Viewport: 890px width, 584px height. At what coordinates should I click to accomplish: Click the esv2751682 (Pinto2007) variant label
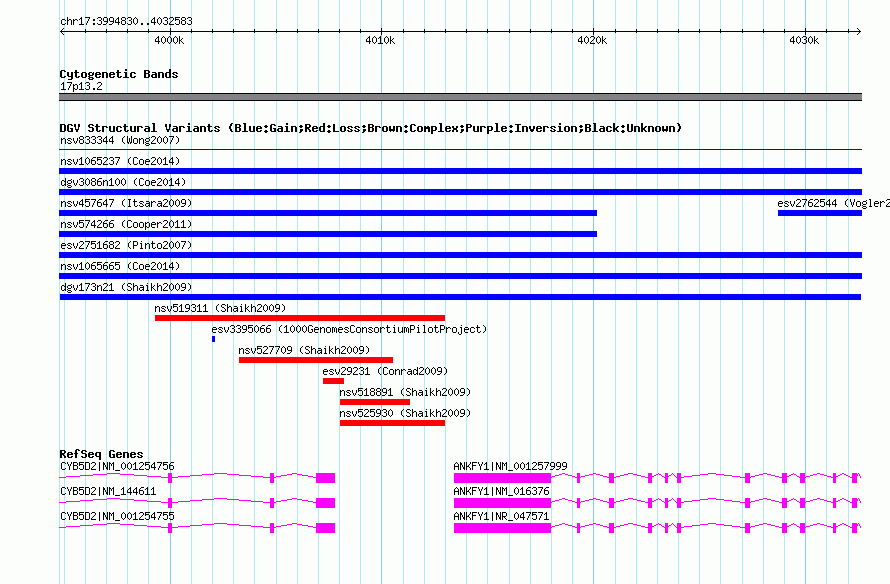click(126, 245)
